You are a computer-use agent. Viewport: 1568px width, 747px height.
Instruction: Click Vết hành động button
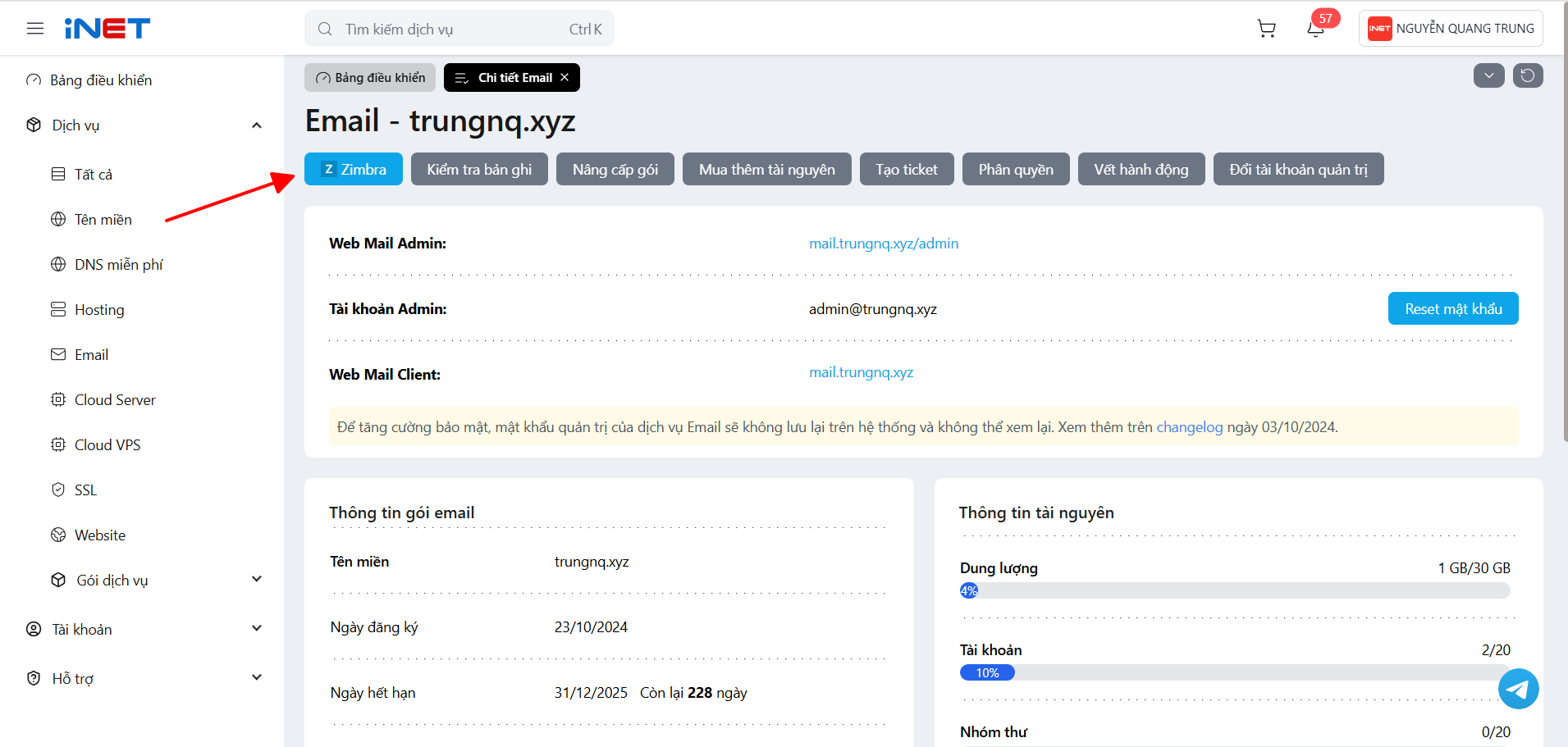[1141, 169]
